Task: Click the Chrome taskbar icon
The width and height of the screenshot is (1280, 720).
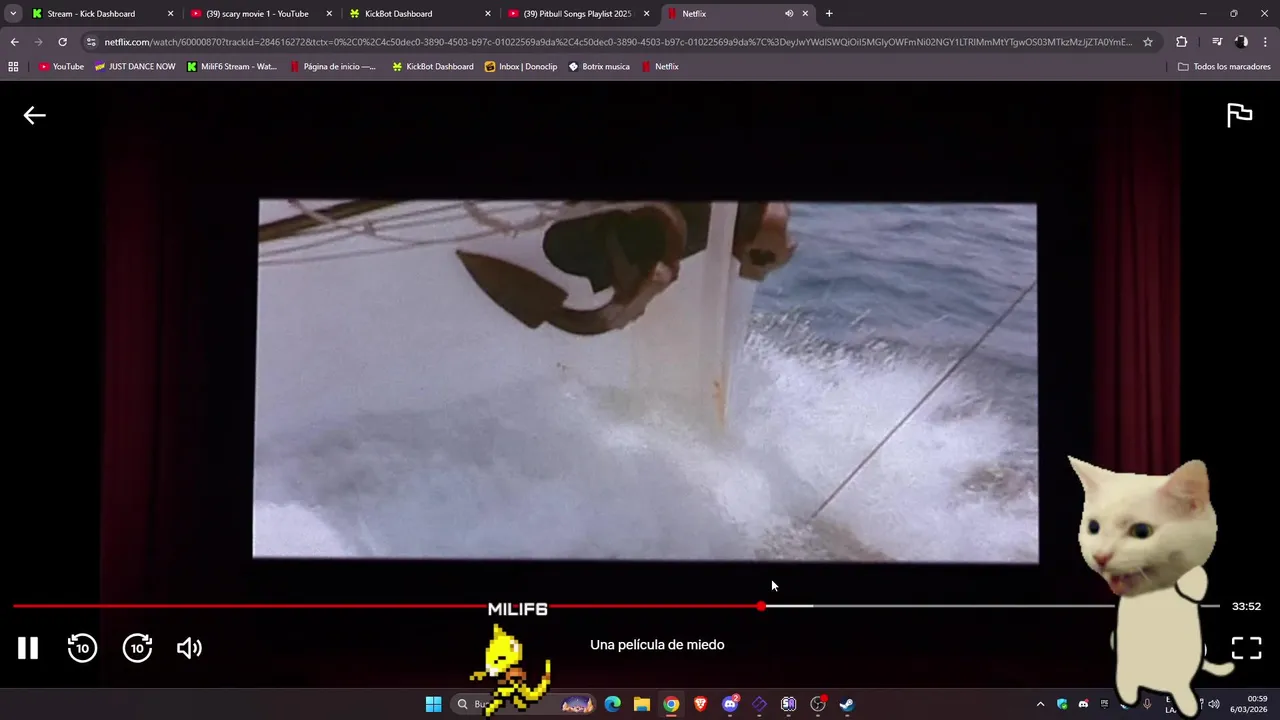Action: coord(671,704)
